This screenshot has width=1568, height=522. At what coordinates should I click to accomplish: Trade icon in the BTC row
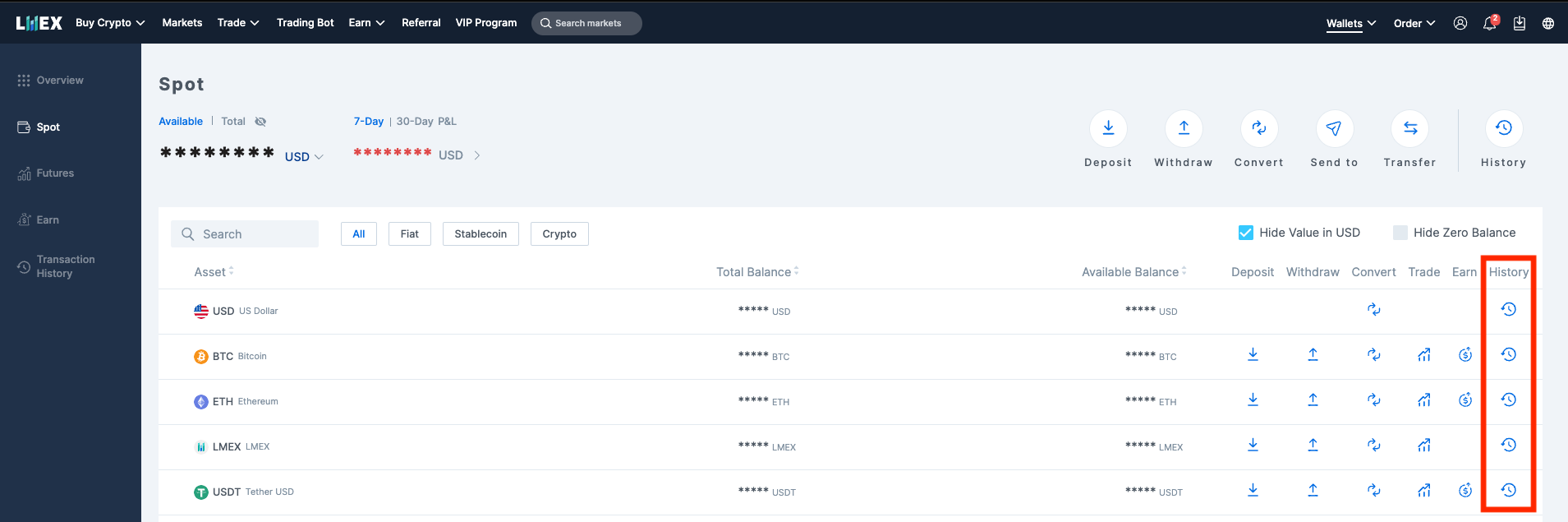click(1424, 355)
